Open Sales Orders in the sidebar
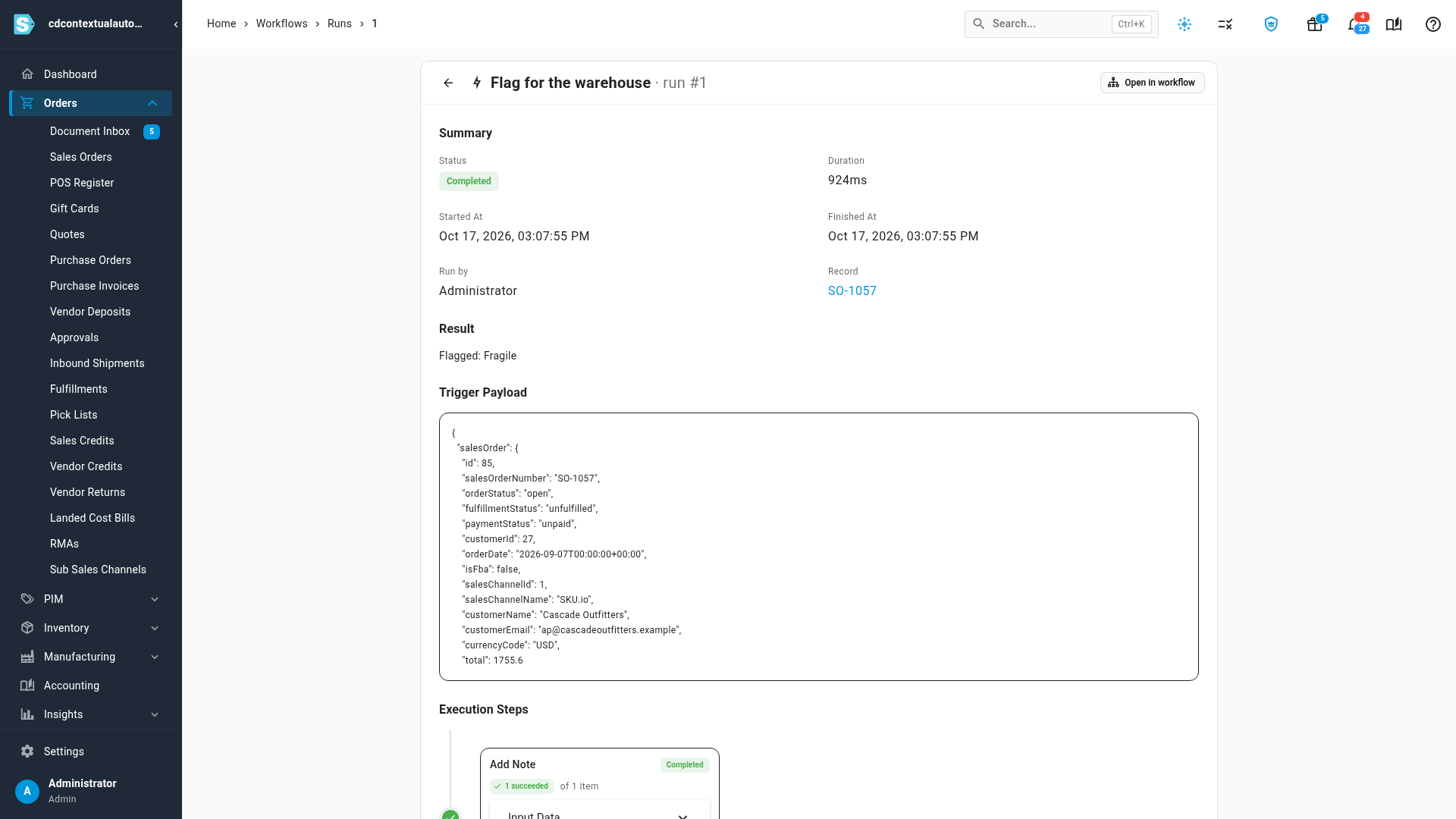Image resolution: width=1456 pixels, height=819 pixels. point(81,157)
